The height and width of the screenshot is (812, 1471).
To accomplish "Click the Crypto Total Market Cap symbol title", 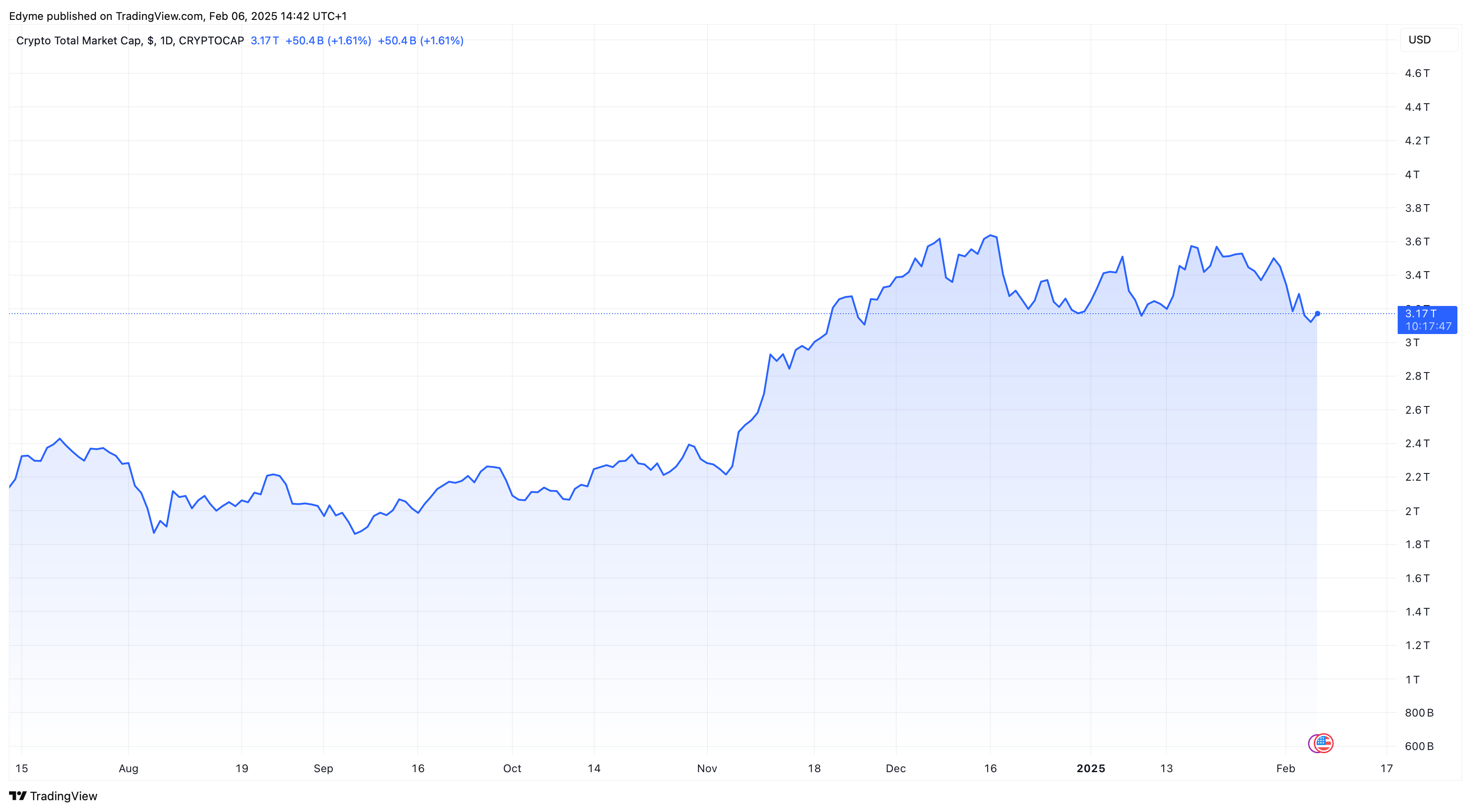I will pos(130,41).
